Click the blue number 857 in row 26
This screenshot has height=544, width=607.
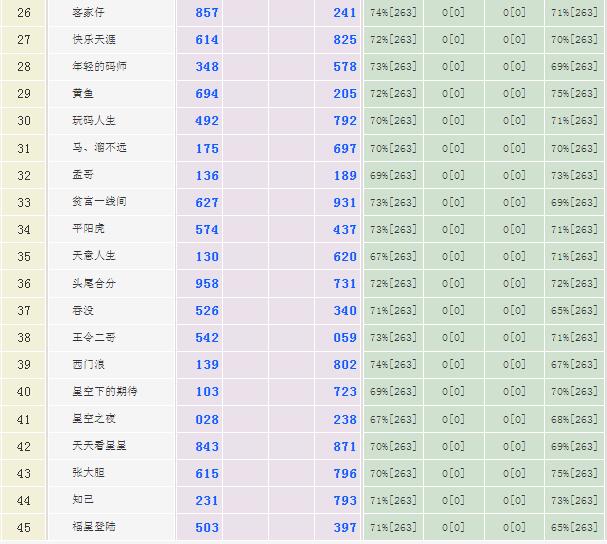207,13
